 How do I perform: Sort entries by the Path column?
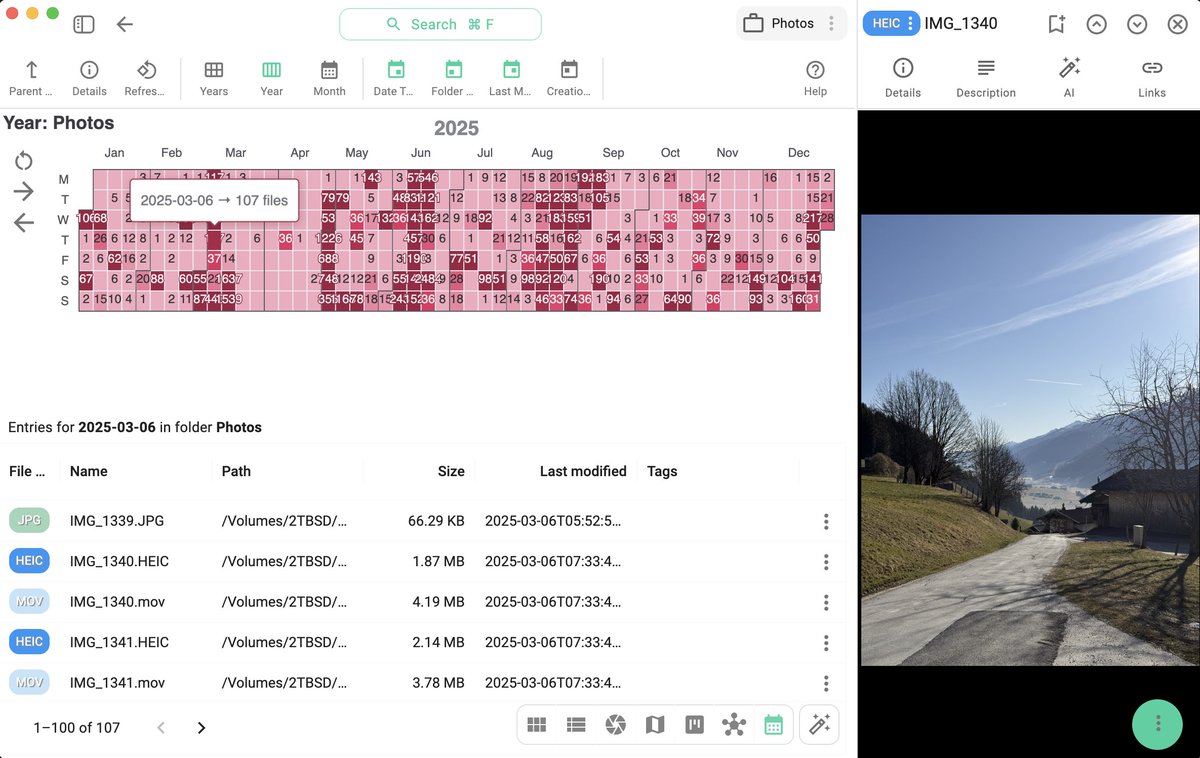pyautogui.click(x=236, y=471)
